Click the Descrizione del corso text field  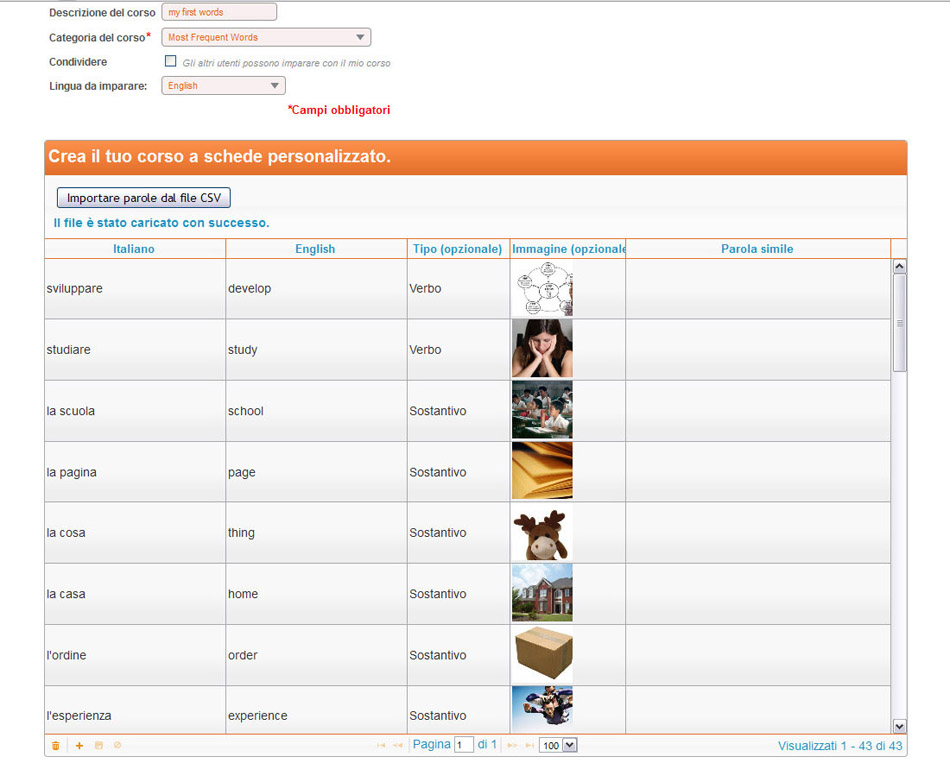pos(219,13)
